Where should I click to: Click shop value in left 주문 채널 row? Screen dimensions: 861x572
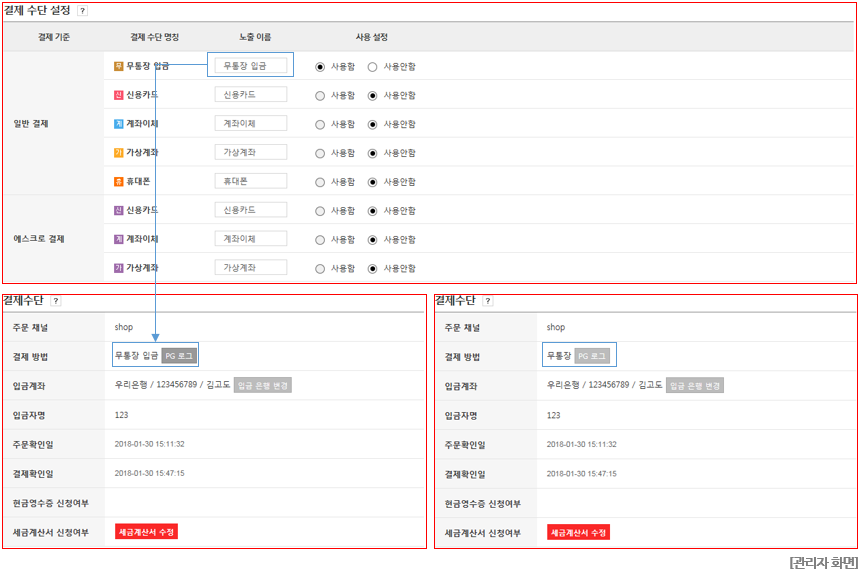click(x=124, y=327)
